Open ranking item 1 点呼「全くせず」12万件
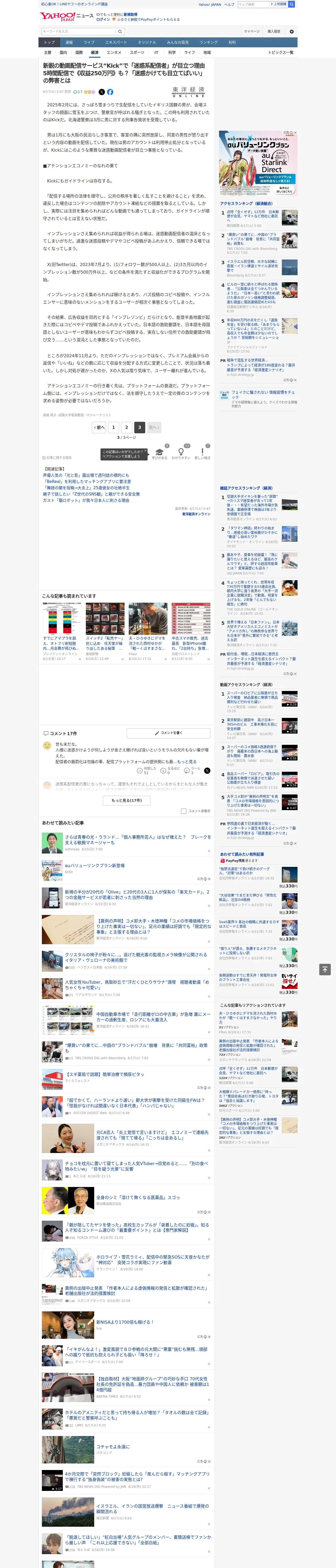 pos(253,217)
